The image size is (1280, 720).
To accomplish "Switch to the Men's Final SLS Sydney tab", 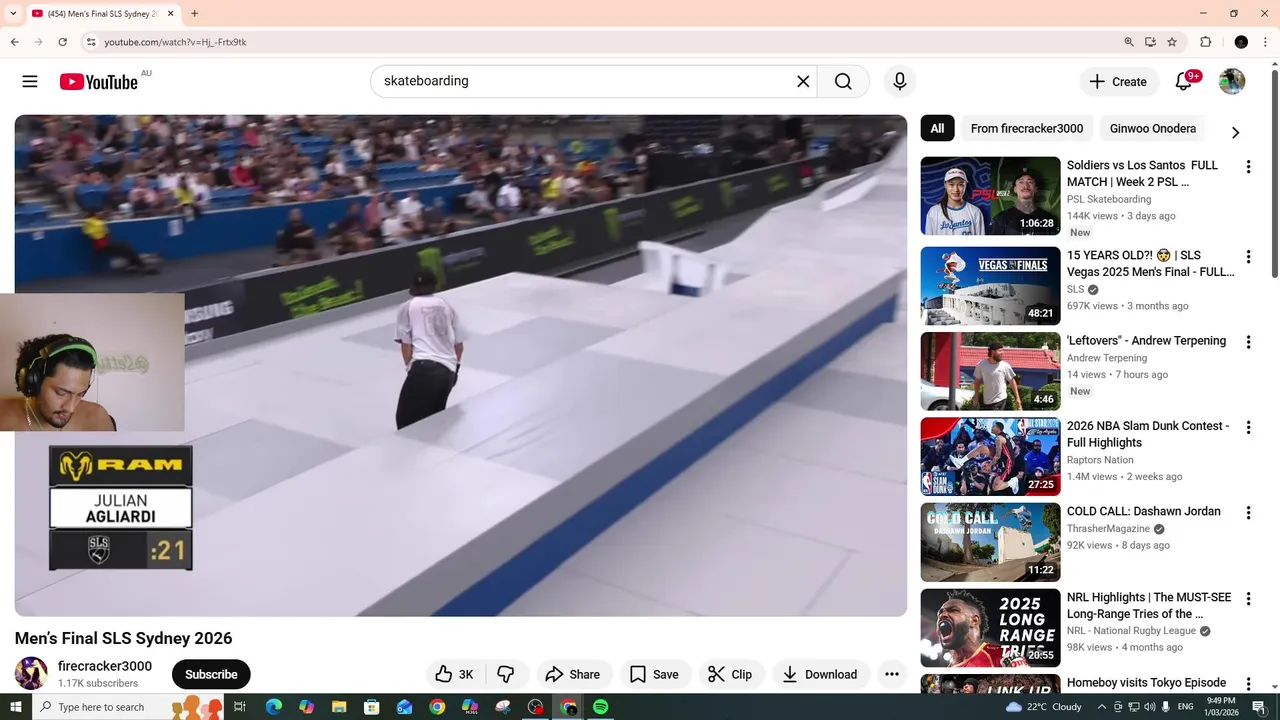I will click(x=102, y=14).
